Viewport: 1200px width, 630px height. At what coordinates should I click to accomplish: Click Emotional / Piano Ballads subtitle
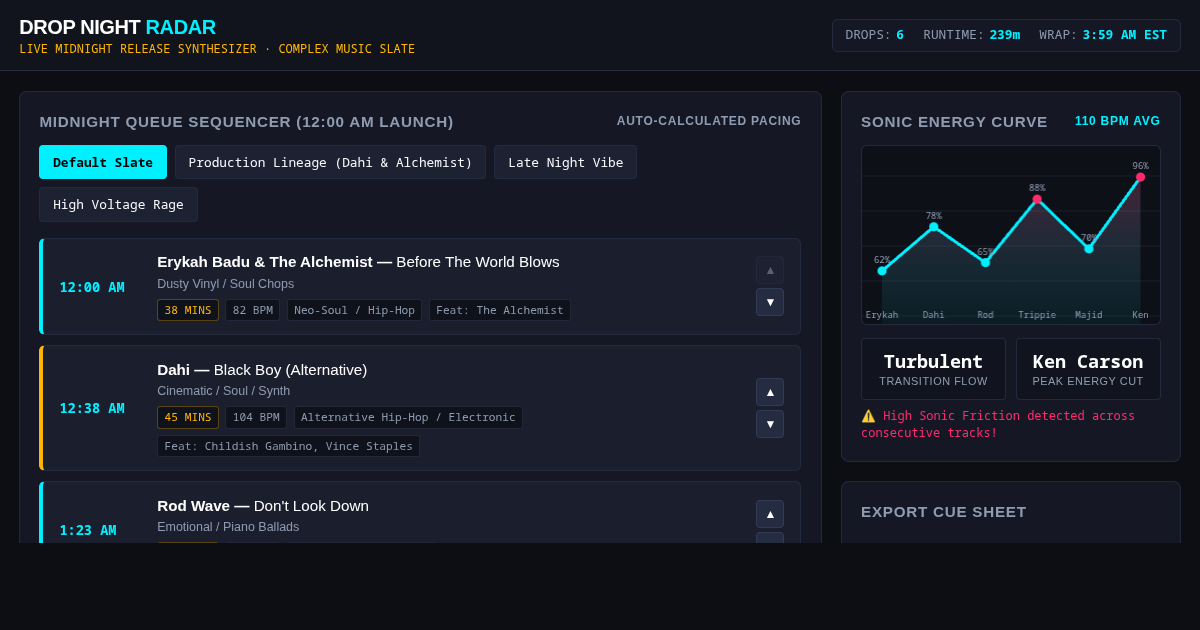click(228, 527)
